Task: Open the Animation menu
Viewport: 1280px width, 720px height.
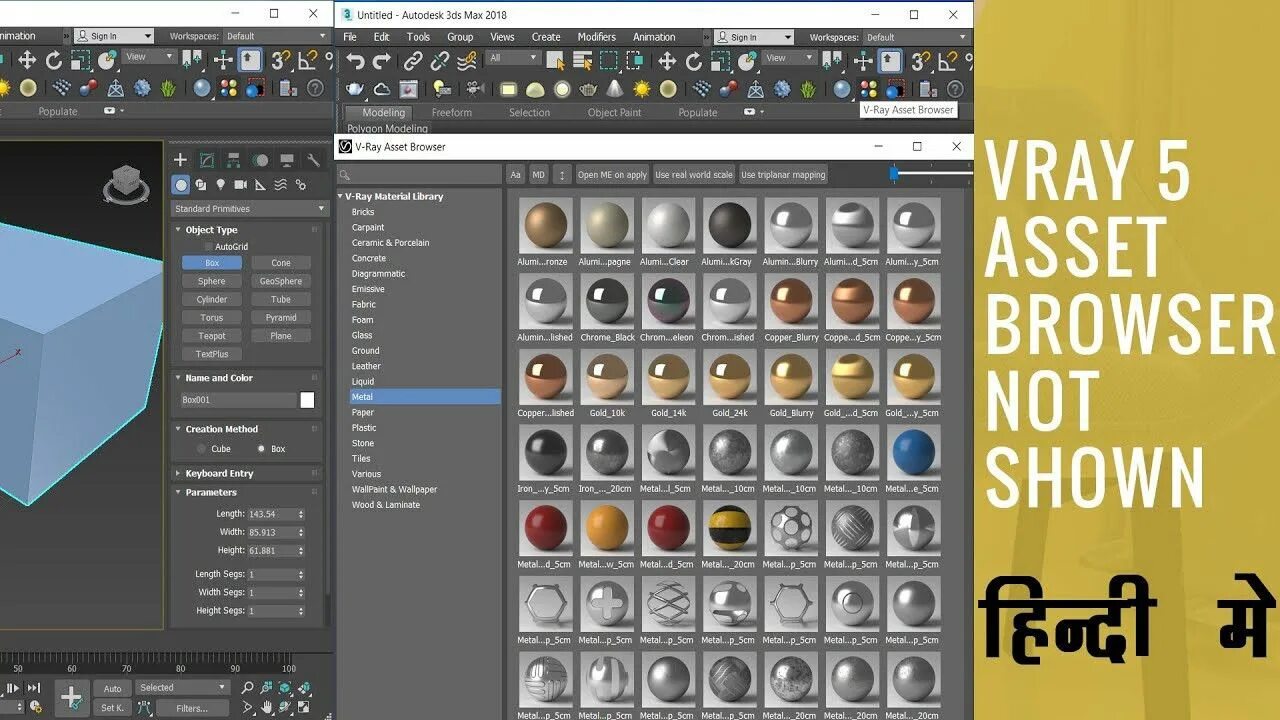Action: pos(654,37)
